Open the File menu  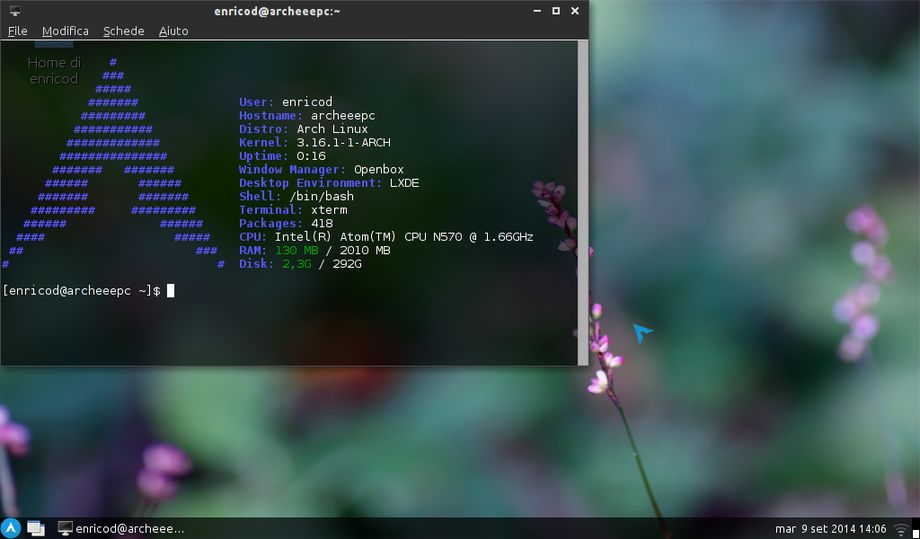pyautogui.click(x=18, y=31)
